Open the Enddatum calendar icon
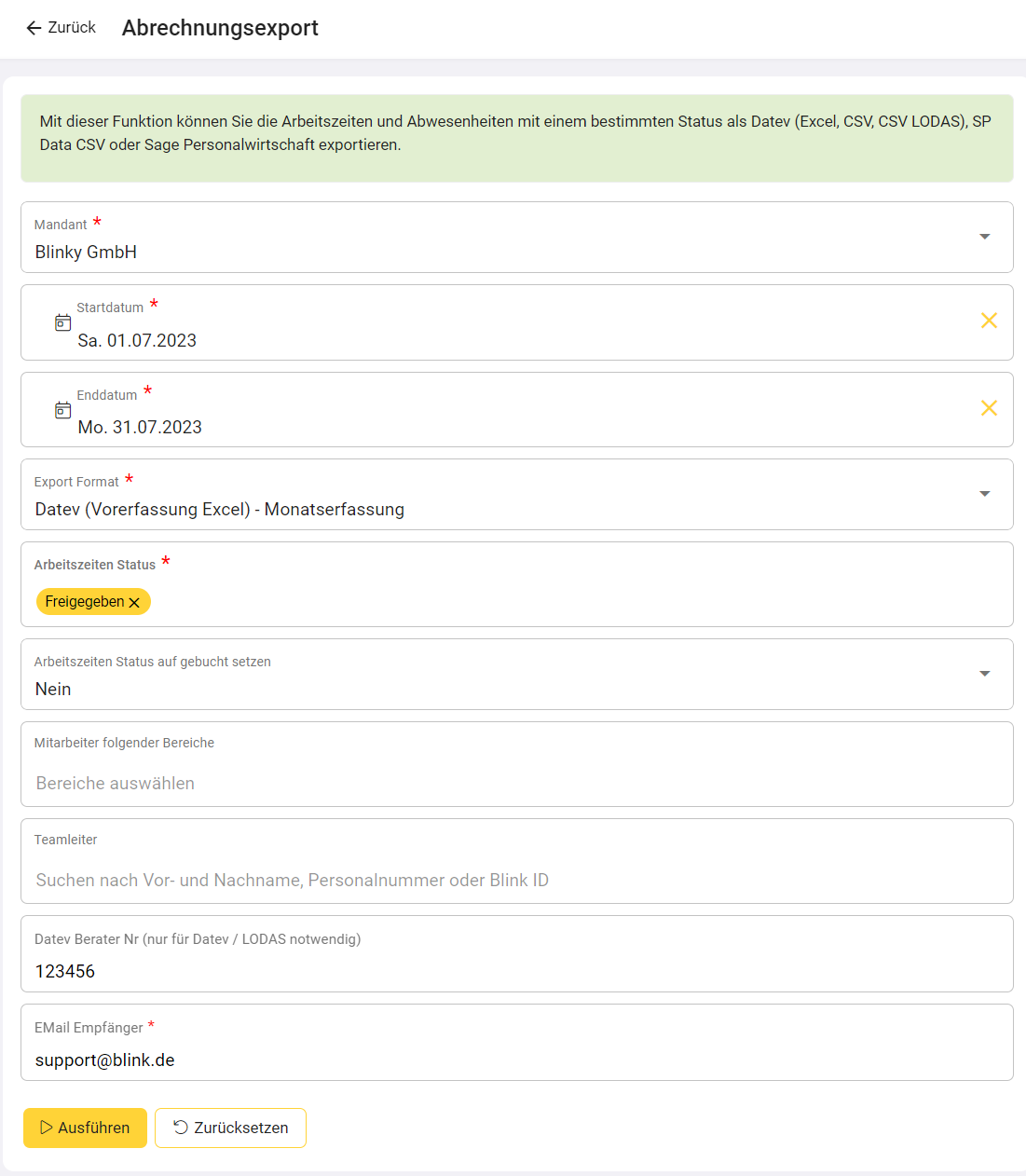The image size is (1026, 1176). coord(63,410)
